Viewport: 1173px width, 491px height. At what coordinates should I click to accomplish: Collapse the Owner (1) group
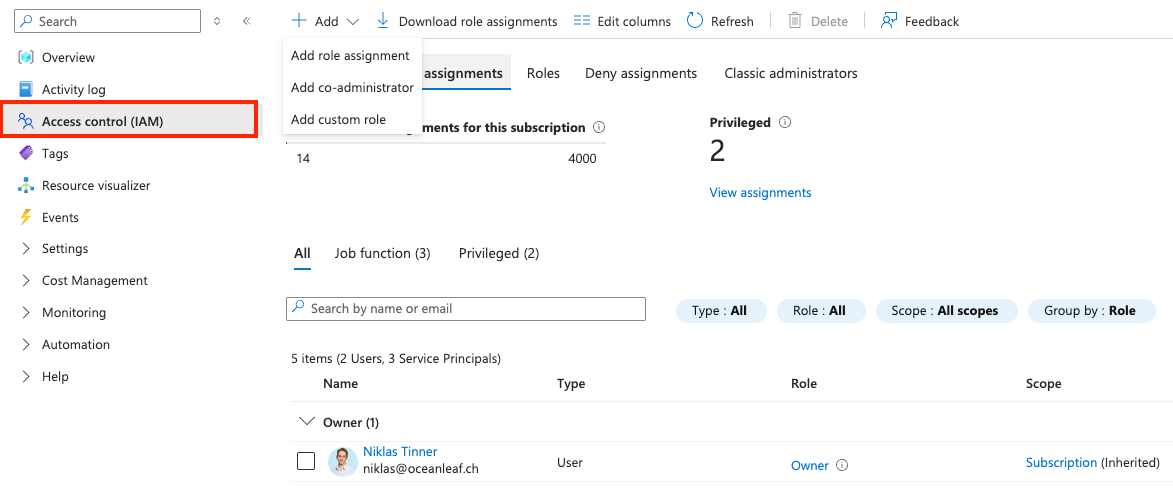click(x=306, y=423)
